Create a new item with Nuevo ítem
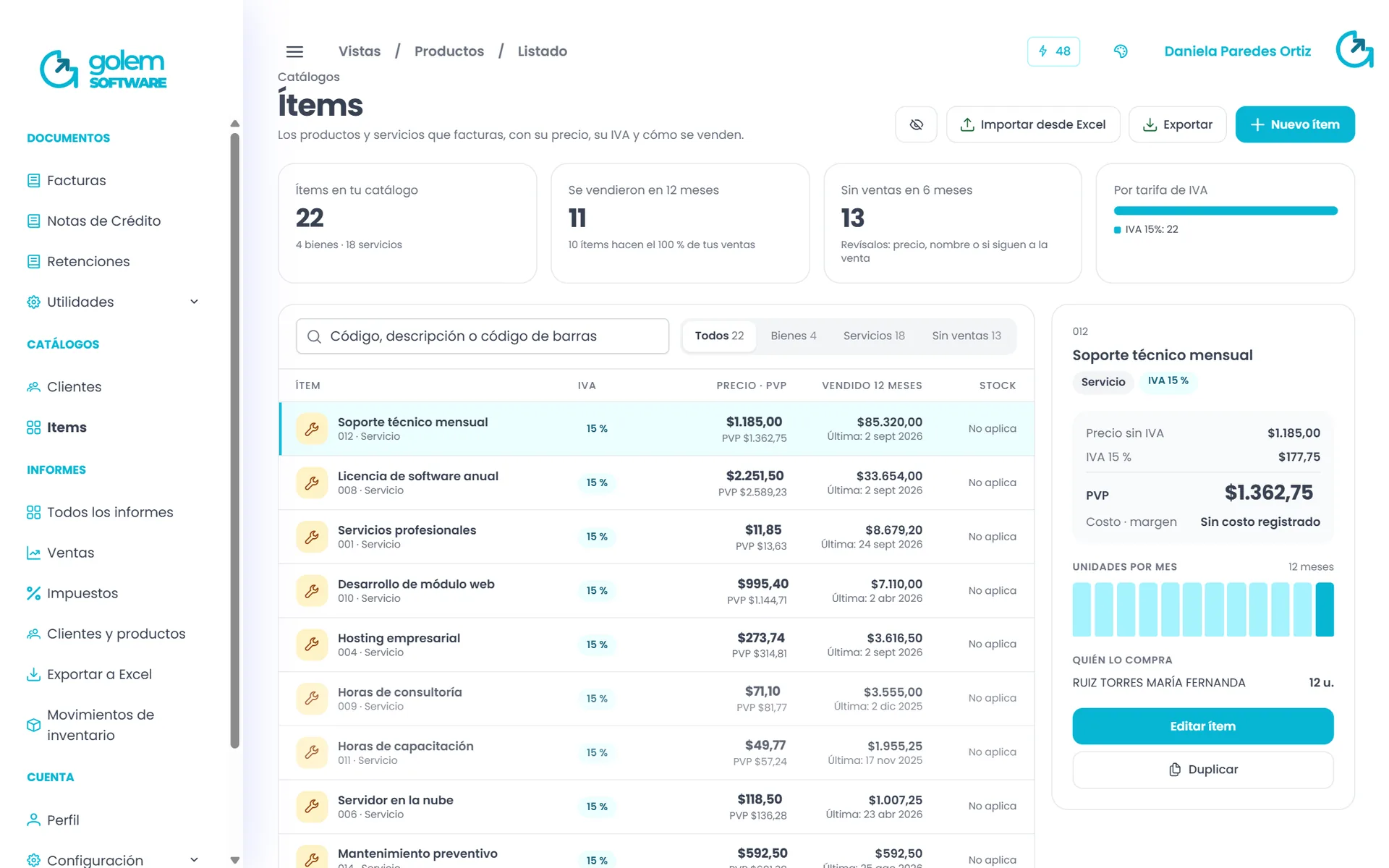Screen dimensions: 1389x868 coord(1295,124)
